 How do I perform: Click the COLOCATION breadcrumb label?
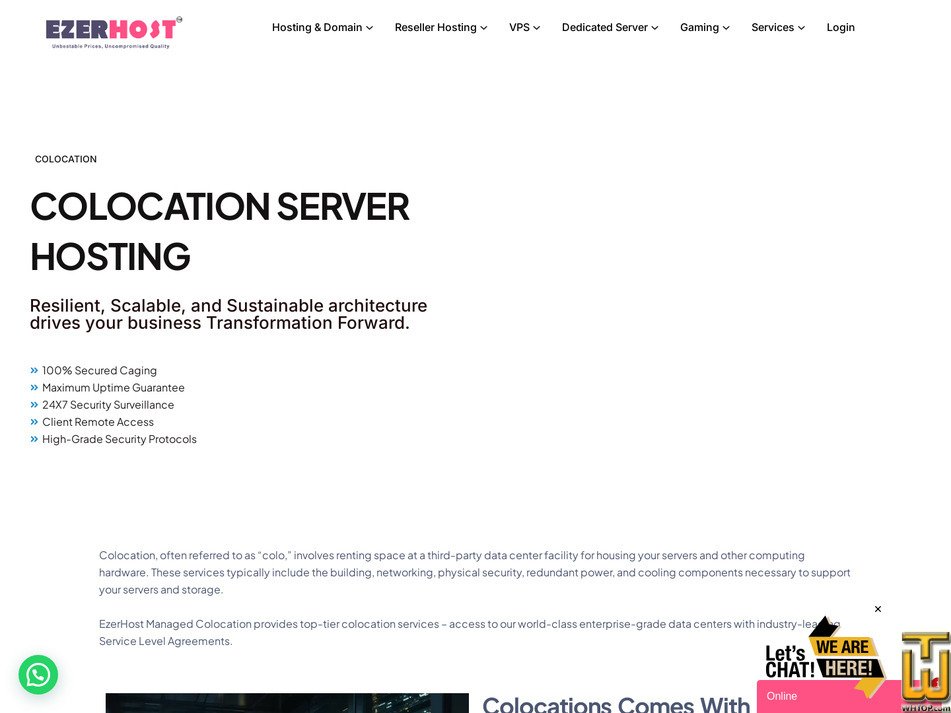(x=65, y=158)
